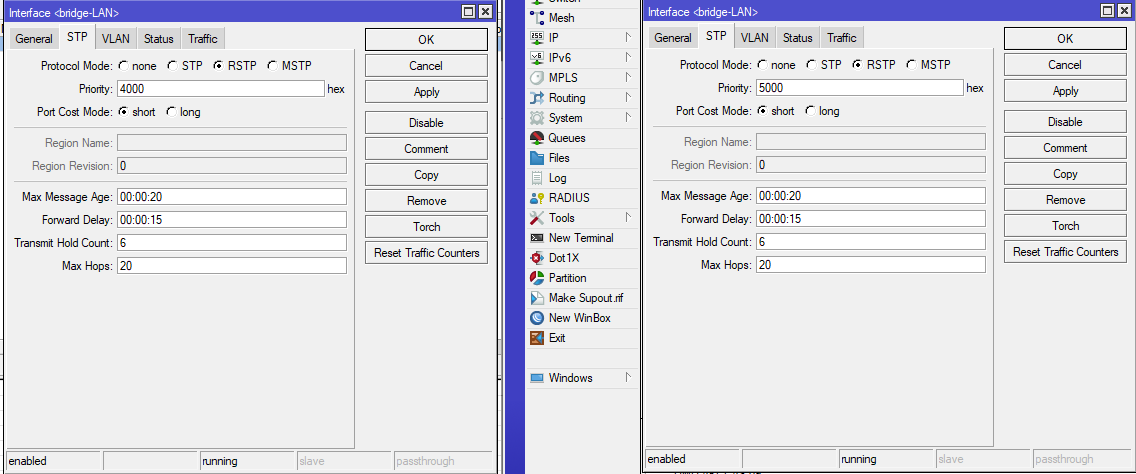Expand the System submenu arrow
Image resolution: width=1136 pixels, height=474 pixels.
pyautogui.click(x=628, y=118)
